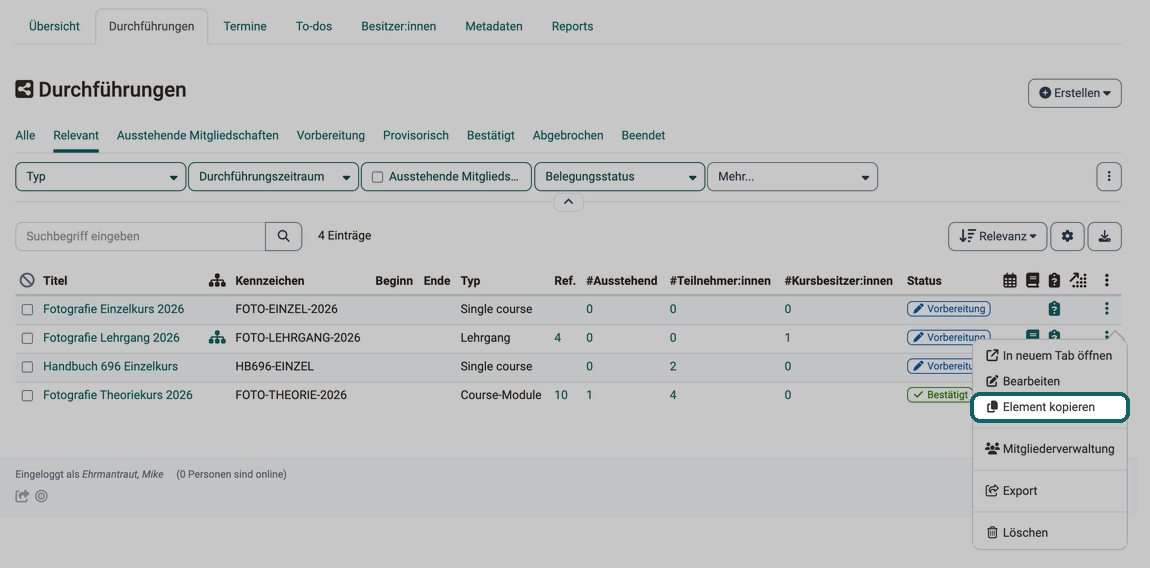This screenshot has height=568, width=1150.
Task: Open the Fotografie Theoriekurs 2026 link
Action: (x=118, y=396)
